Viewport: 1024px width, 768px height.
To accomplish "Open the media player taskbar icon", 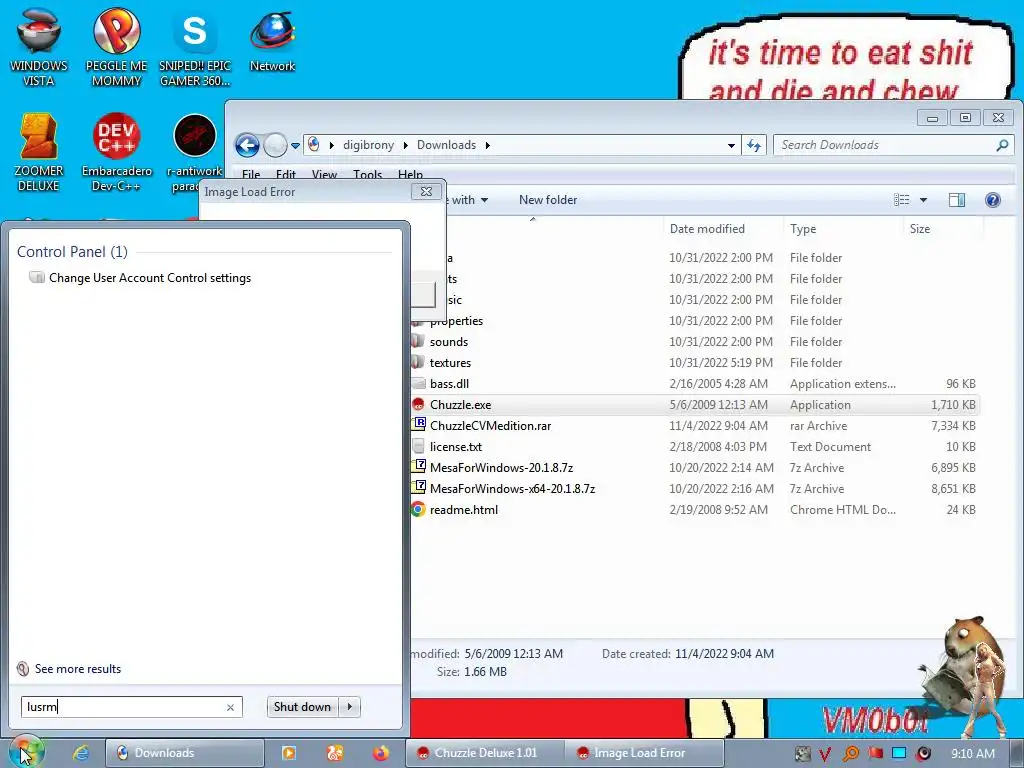I will click(289, 753).
